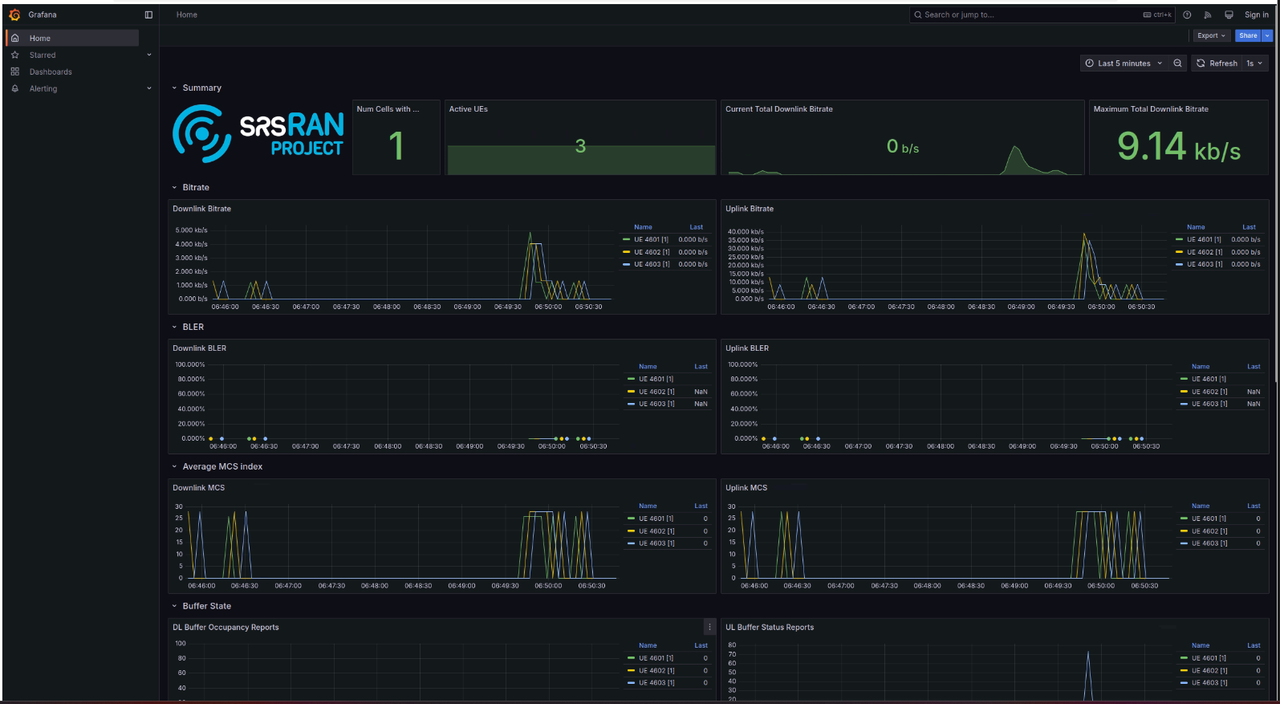
Task: Click the magnifier icon in search bar
Action: pos(918,15)
